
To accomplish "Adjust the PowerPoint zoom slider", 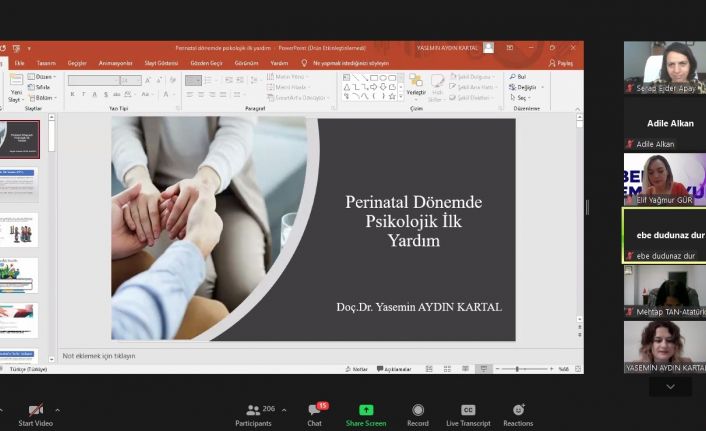I will click(518, 369).
